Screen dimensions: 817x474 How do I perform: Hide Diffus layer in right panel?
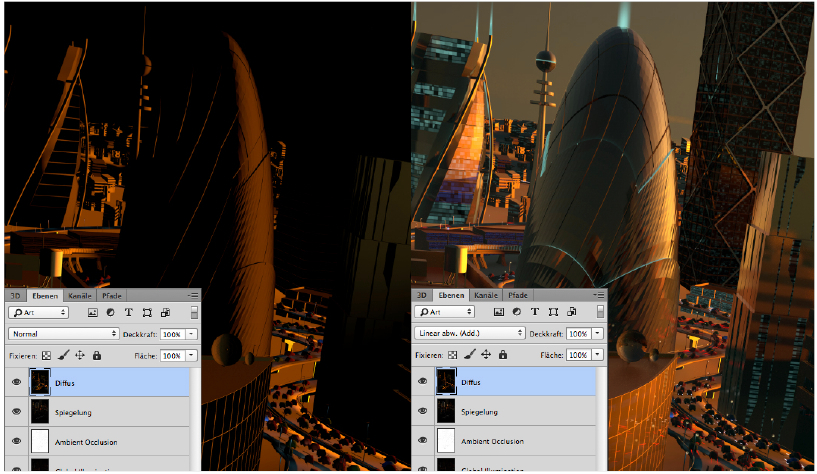[423, 381]
